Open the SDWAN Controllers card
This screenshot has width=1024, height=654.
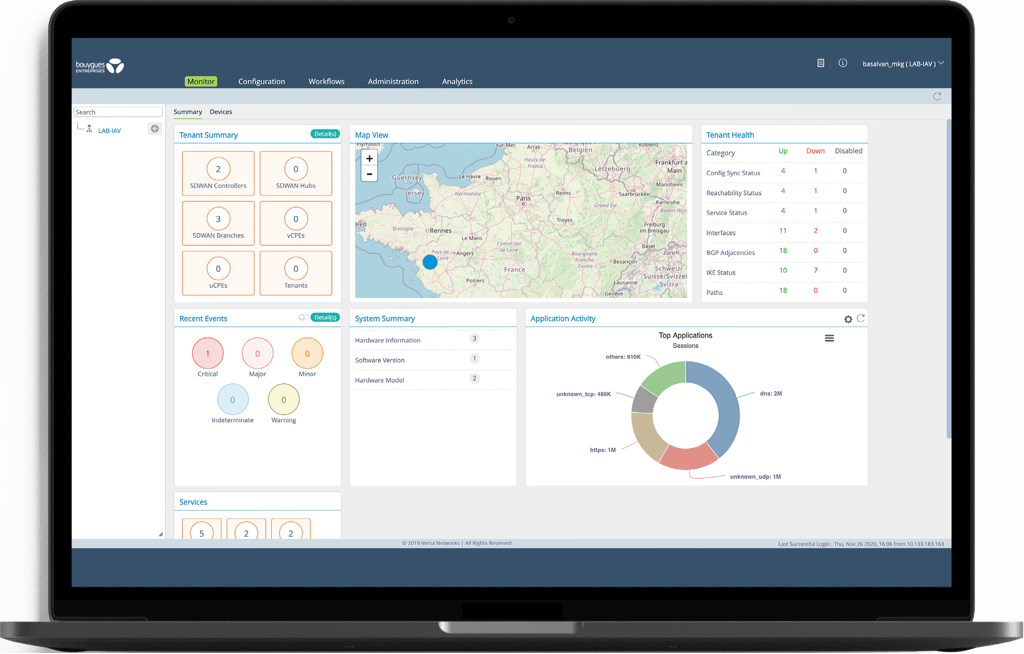coord(218,174)
